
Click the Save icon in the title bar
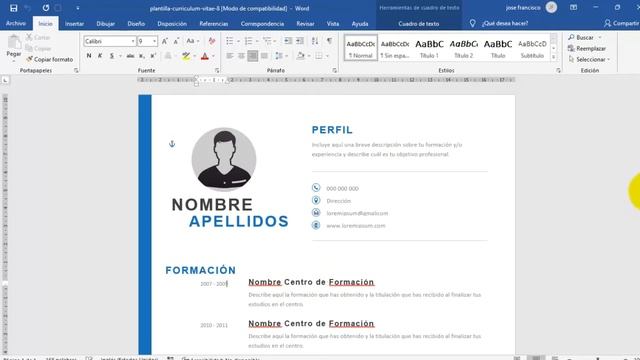(13, 8)
